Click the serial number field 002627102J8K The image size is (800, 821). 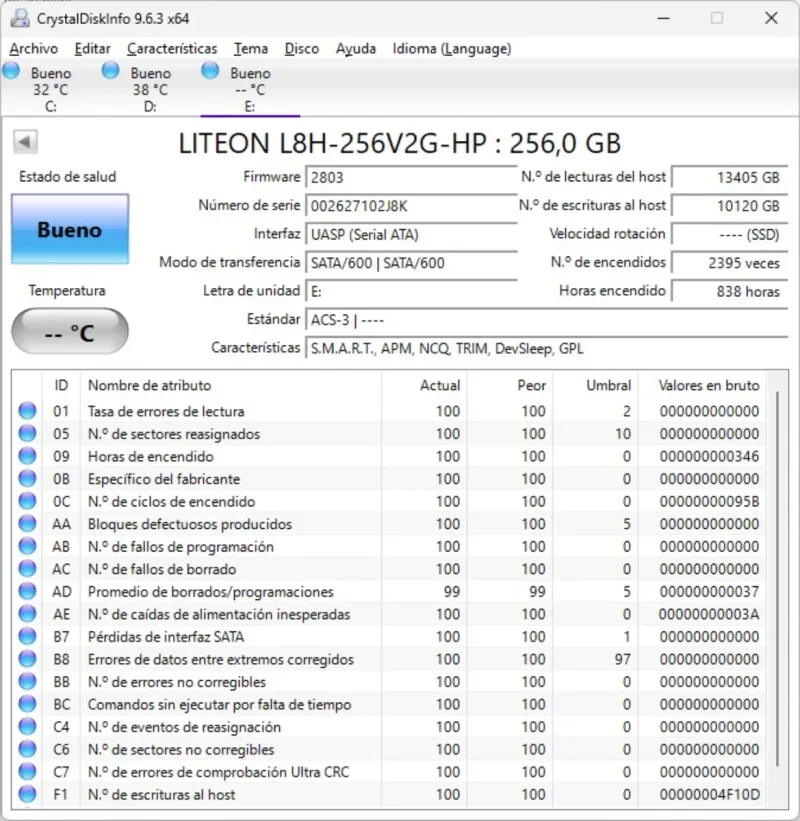point(411,206)
